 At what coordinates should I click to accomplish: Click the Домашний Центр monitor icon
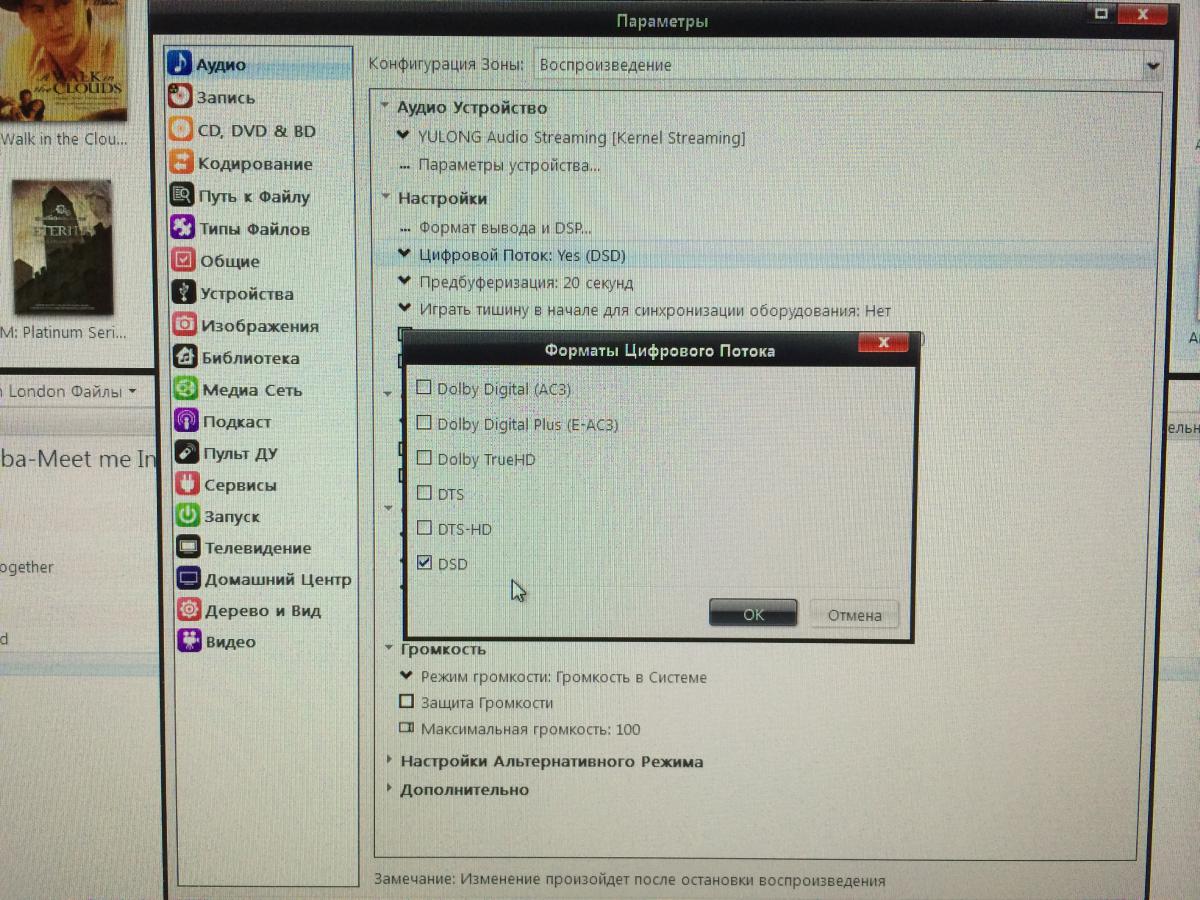pos(189,578)
